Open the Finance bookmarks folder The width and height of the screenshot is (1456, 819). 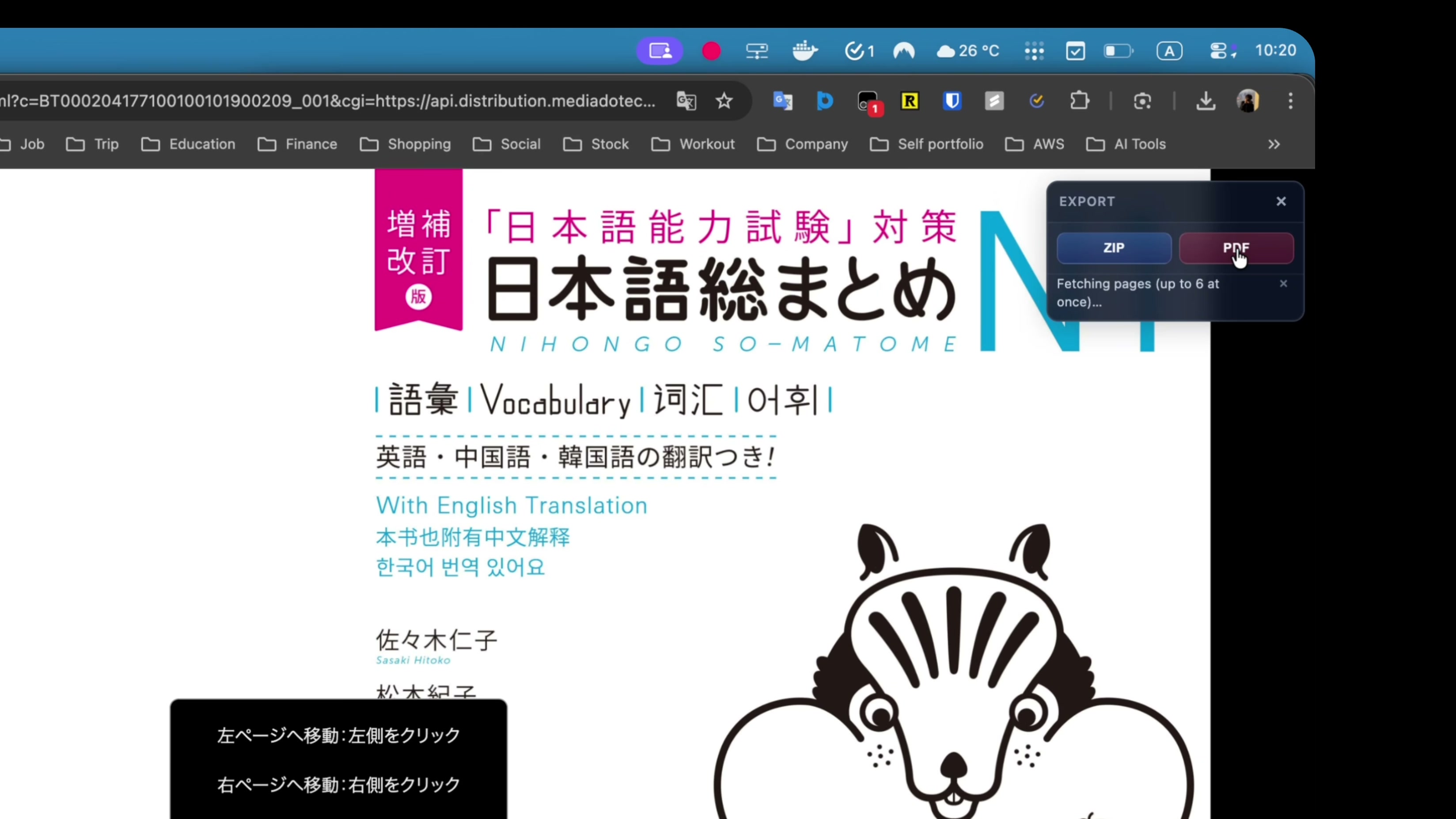point(297,144)
